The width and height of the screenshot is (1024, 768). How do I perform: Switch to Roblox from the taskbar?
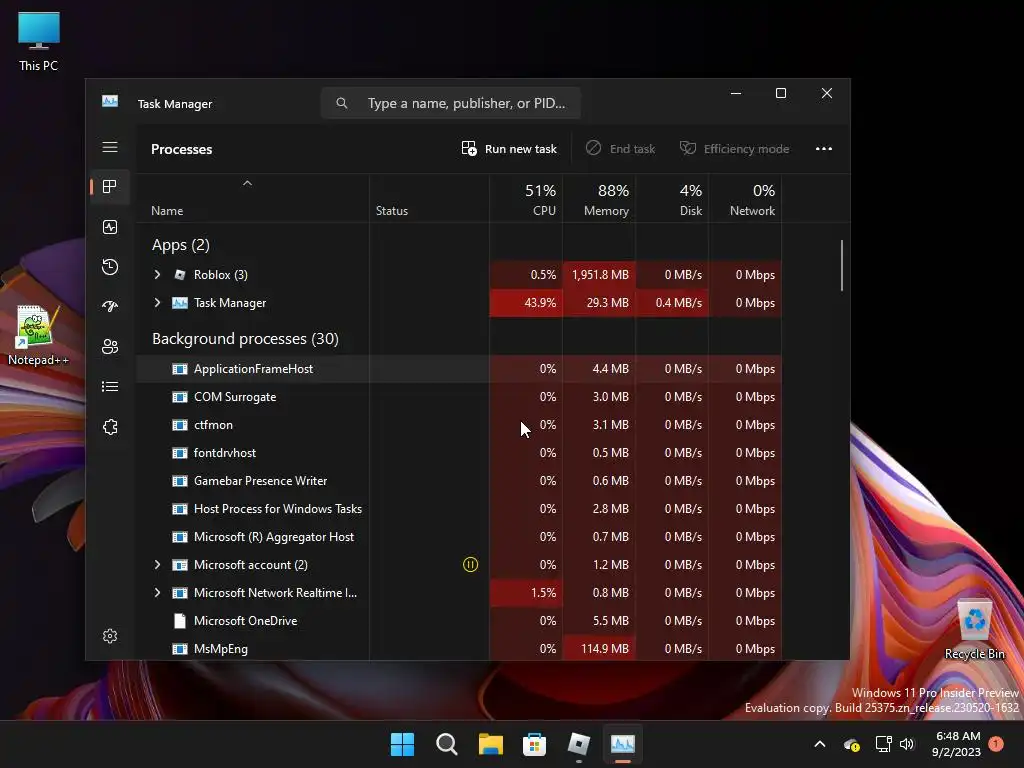tap(579, 744)
